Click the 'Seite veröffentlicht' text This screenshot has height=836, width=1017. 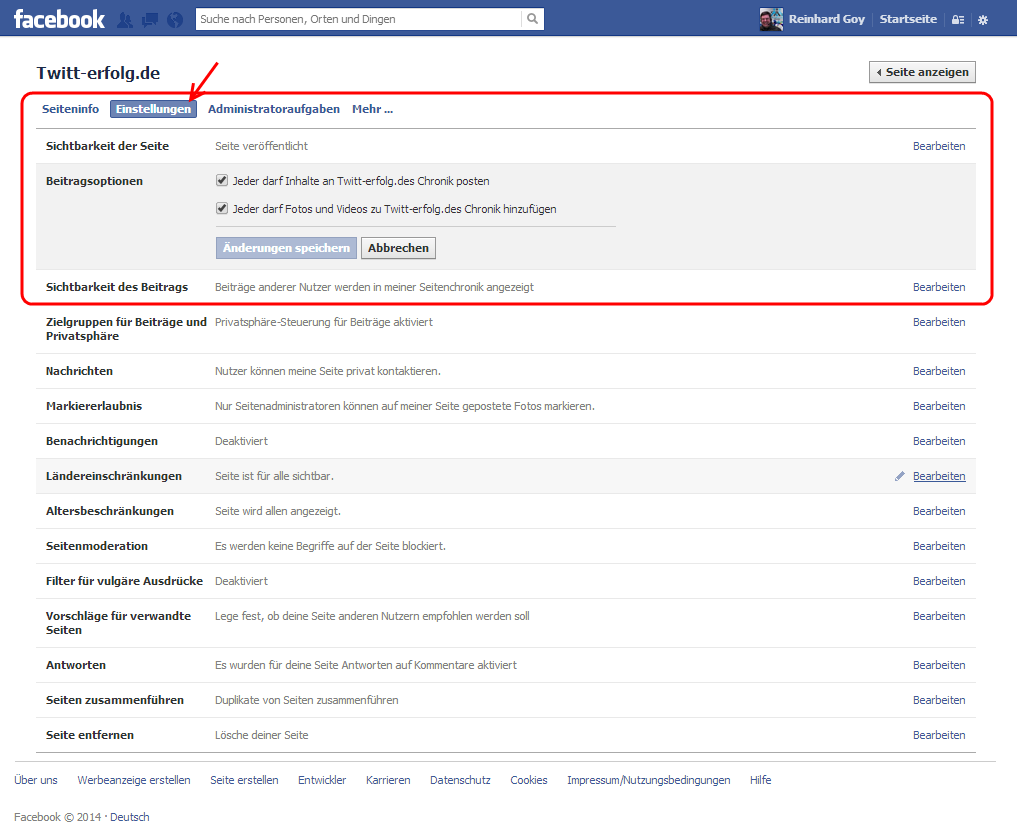(261, 146)
